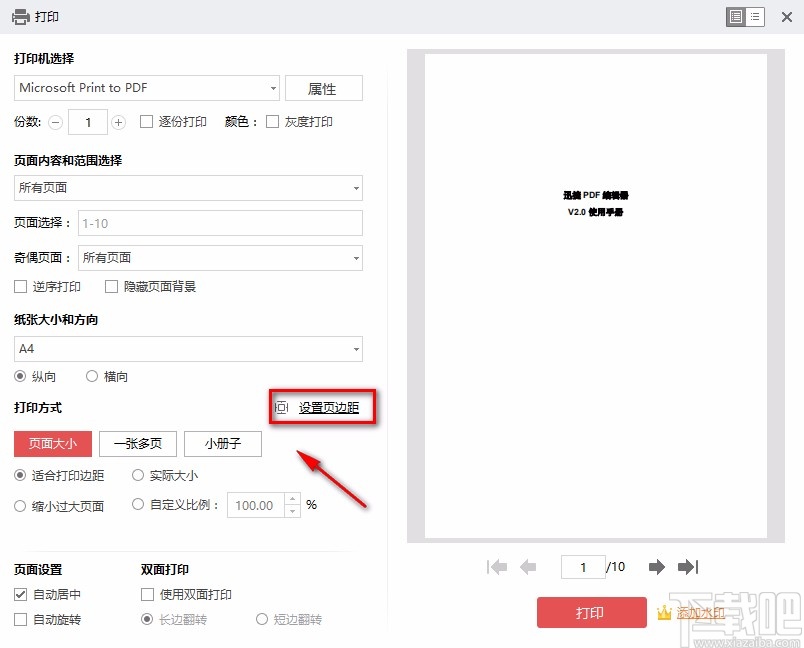Go to the previous page arrow icon
This screenshot has width=804, height=648.
tap(527, 567)
